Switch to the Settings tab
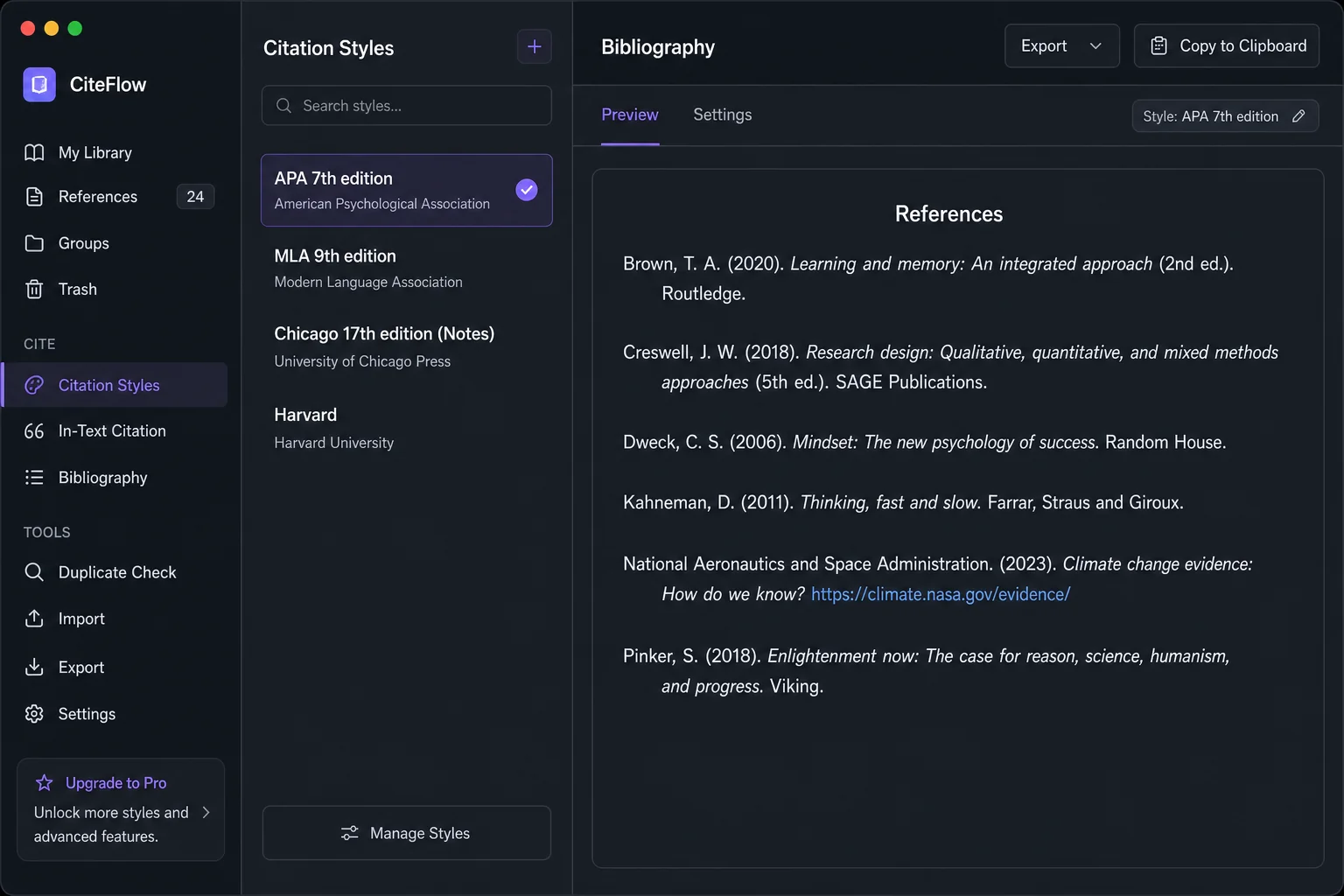Screen dimensions: 1344x896 point(723,115)
